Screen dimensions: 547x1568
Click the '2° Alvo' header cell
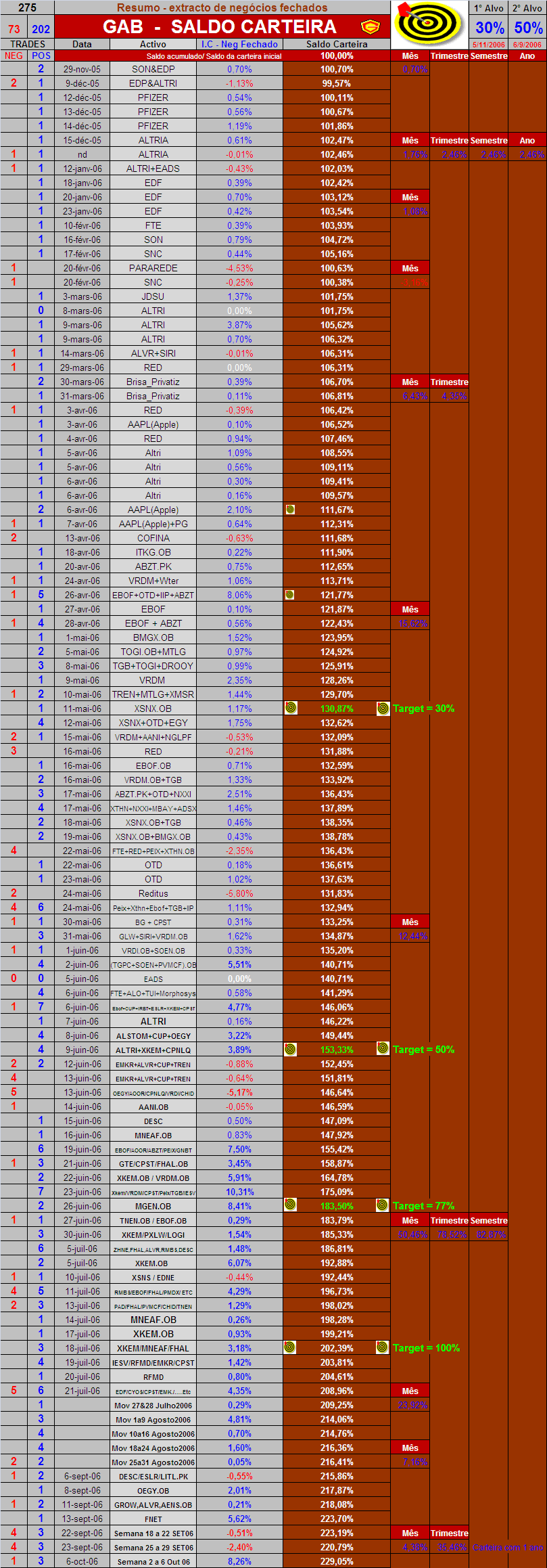tap(527, 8)
